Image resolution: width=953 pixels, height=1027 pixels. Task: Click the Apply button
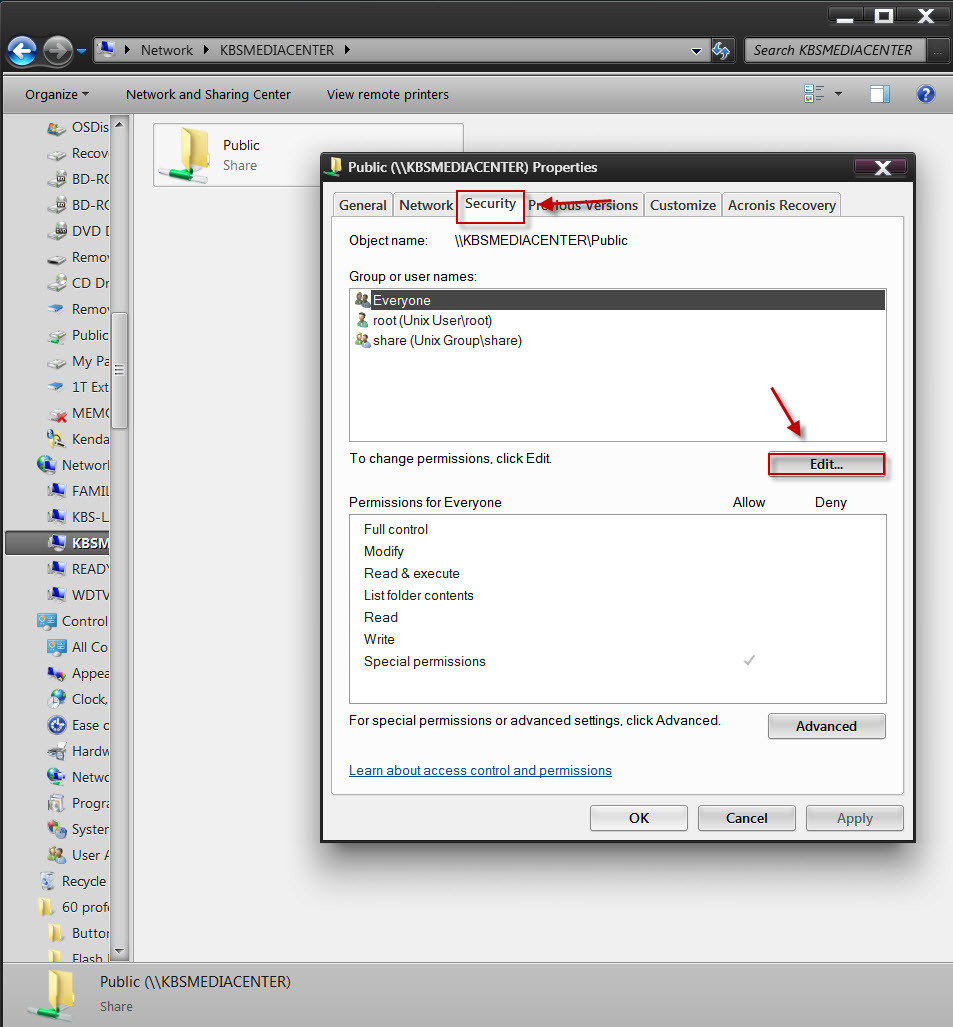[854, 818]
